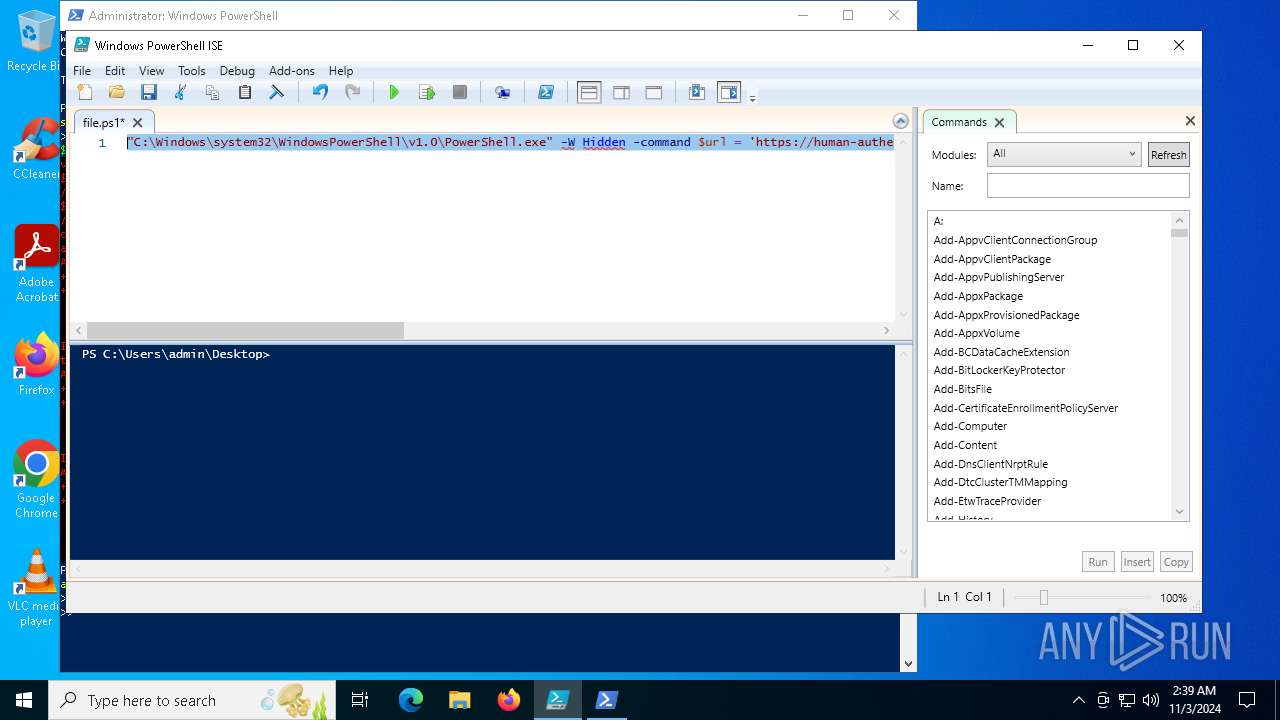Select Add-BitsFile command
The width and height of the screenshot is (1280, 720).
coord(962,389)
